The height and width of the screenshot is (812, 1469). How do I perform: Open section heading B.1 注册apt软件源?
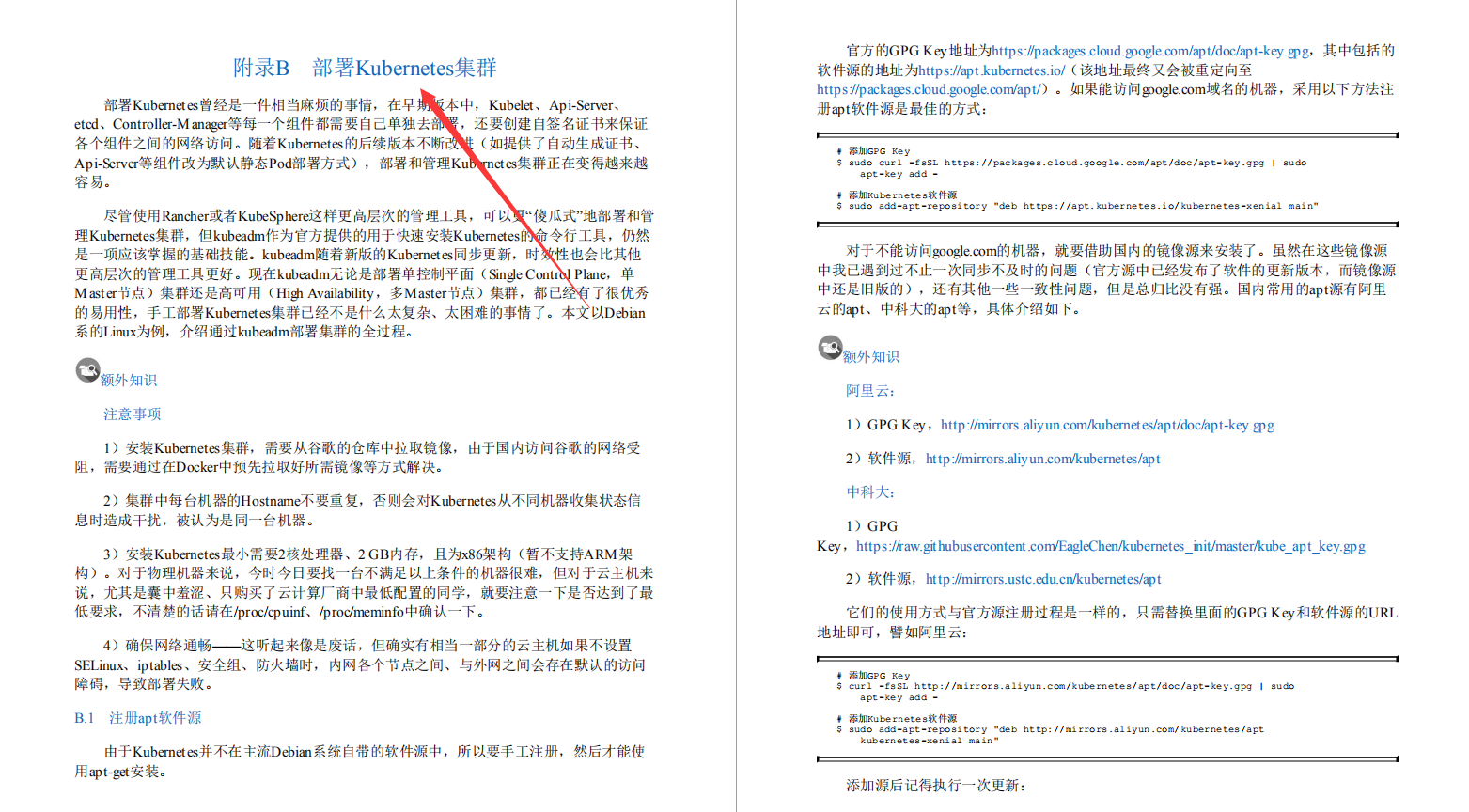tap(137, 717)
